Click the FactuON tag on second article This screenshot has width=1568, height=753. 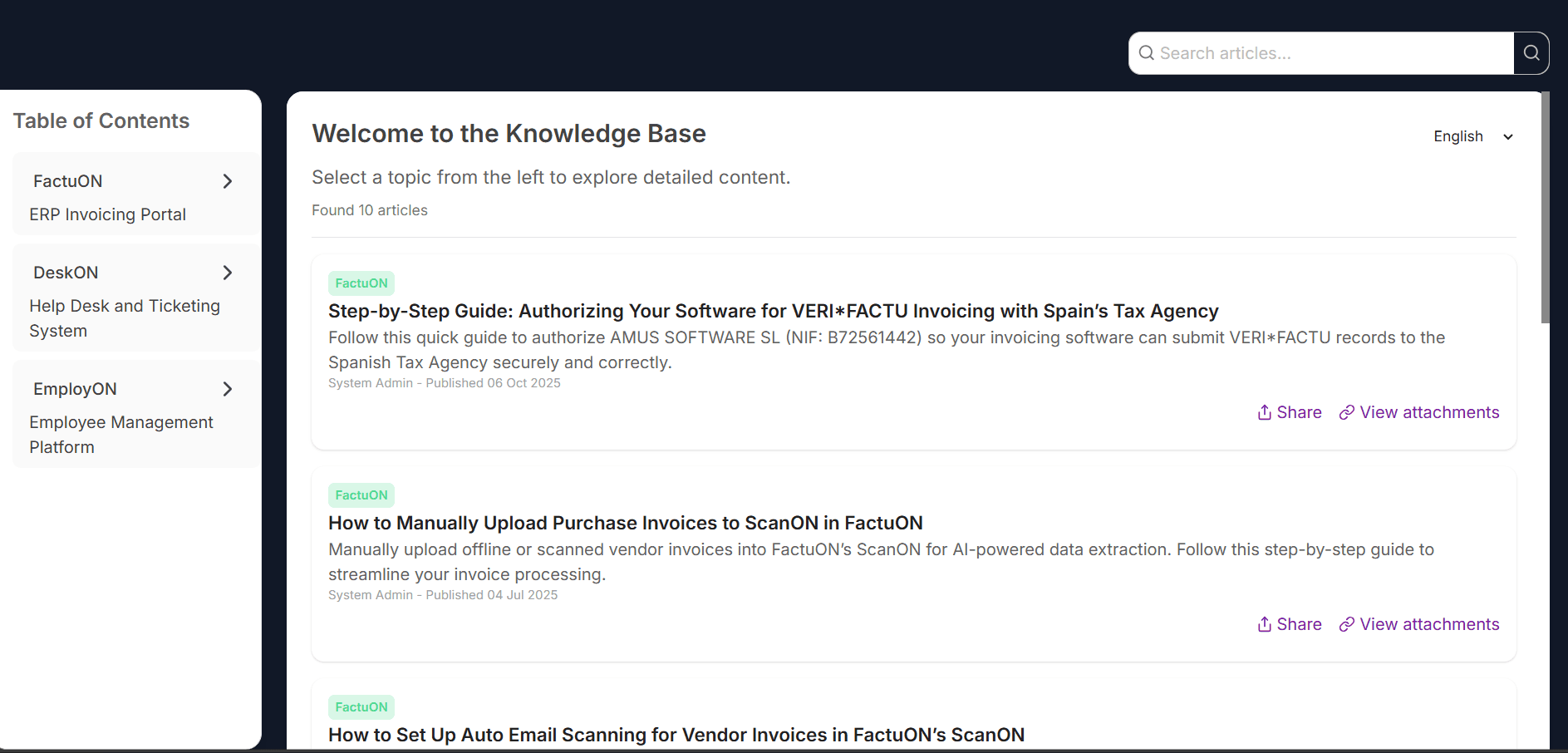(361, 495)
